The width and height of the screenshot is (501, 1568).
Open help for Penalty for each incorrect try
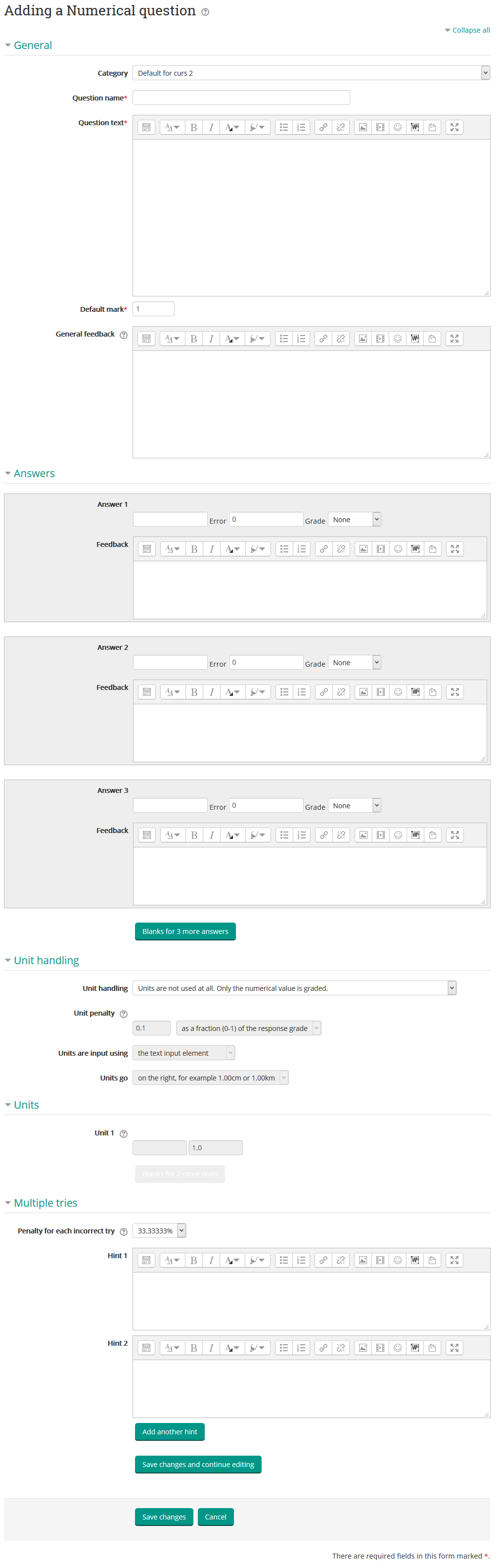pyautogui.click(x=124, y=1231)
